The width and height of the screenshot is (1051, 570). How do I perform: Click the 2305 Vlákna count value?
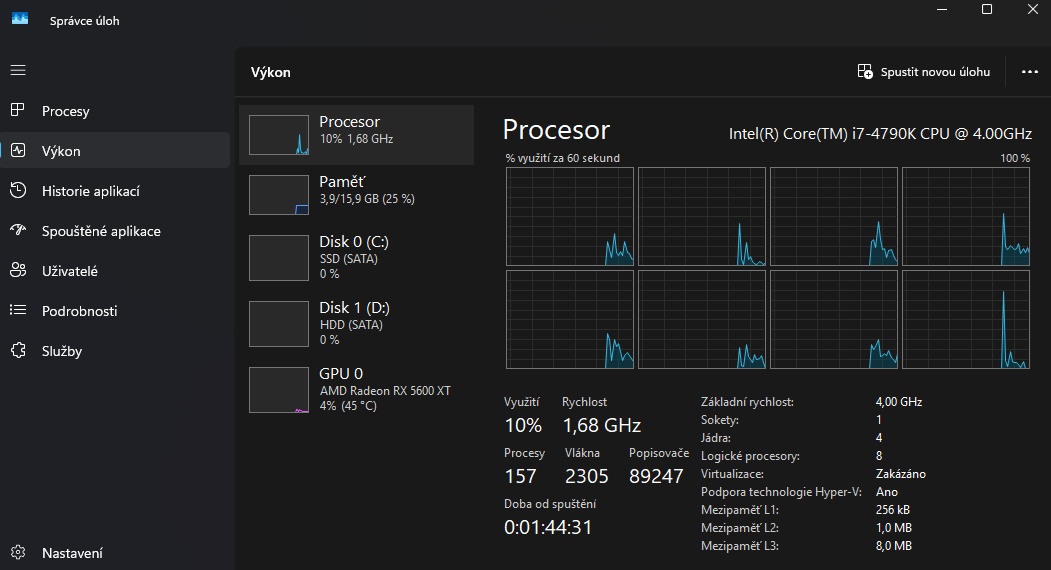586,476
